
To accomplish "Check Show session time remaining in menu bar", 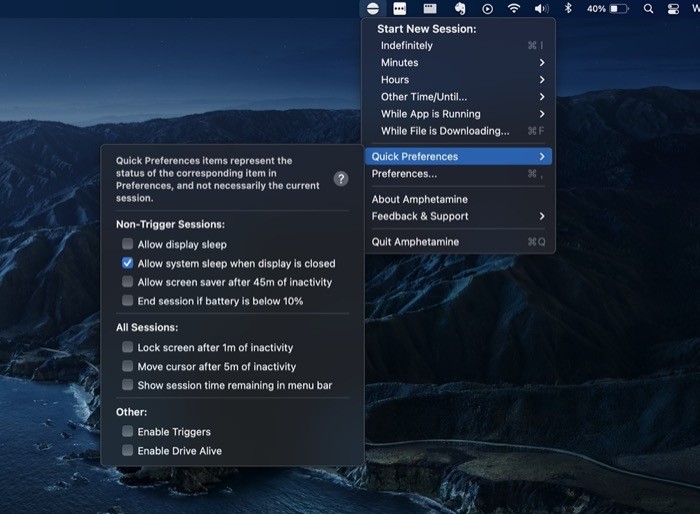I will pos(128,385).
